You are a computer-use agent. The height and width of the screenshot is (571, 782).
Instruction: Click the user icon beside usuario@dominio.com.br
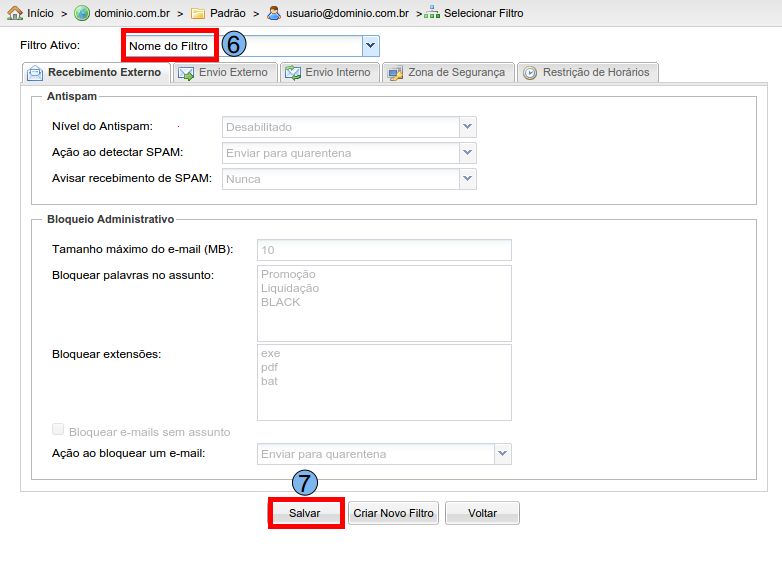coord(273,13)
